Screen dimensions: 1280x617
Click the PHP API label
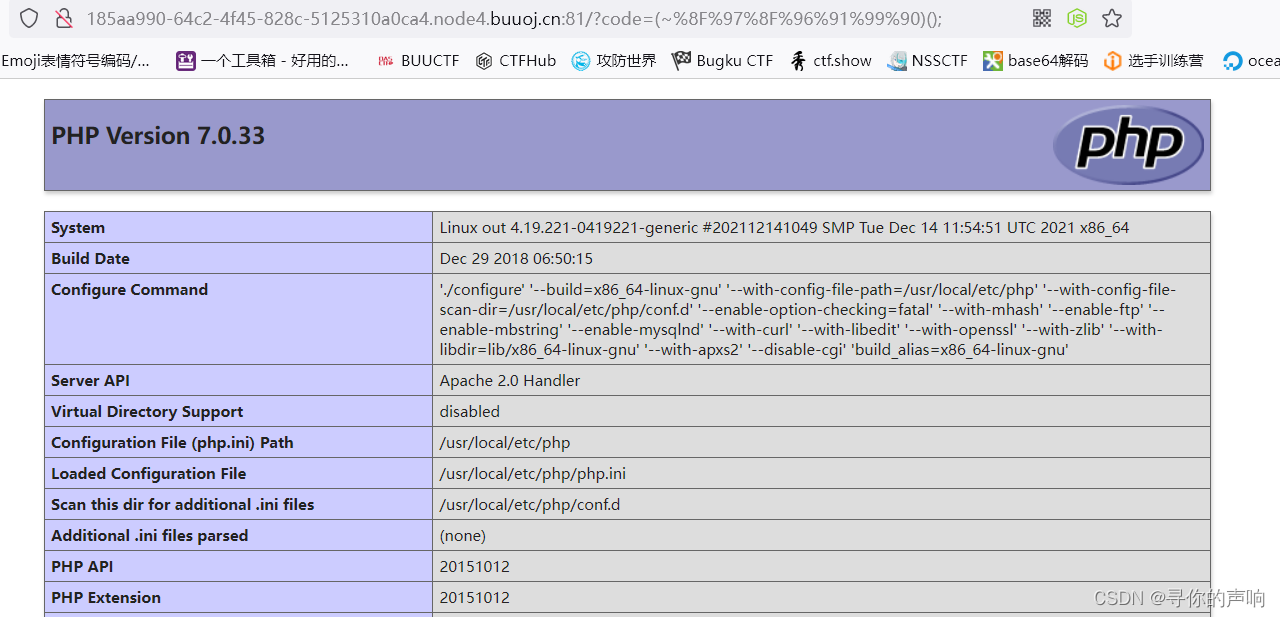(x=82, y=567)
